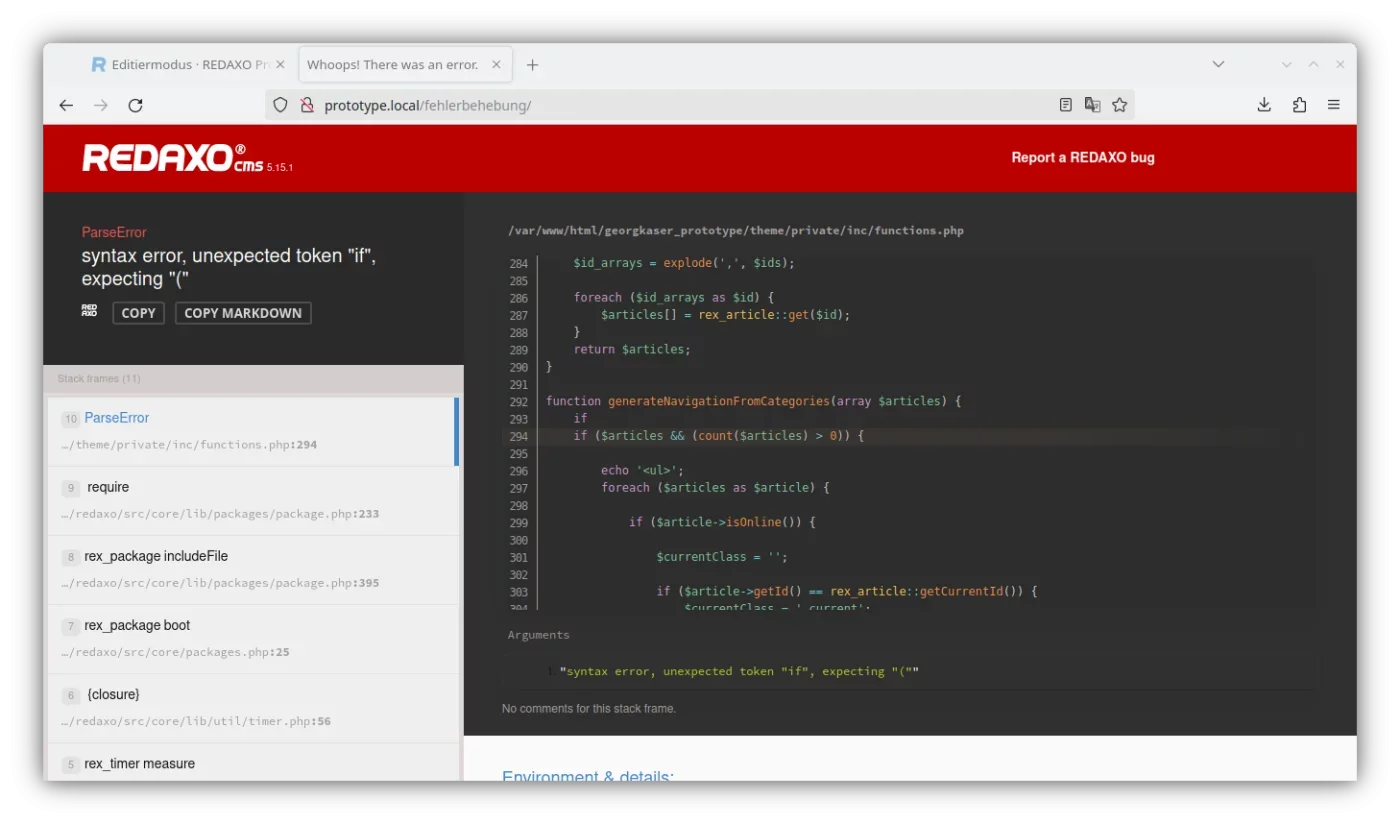Open the Firefox hamburger menu
This screenshot has width=1400, height=824.
(x=1334, y=105)
